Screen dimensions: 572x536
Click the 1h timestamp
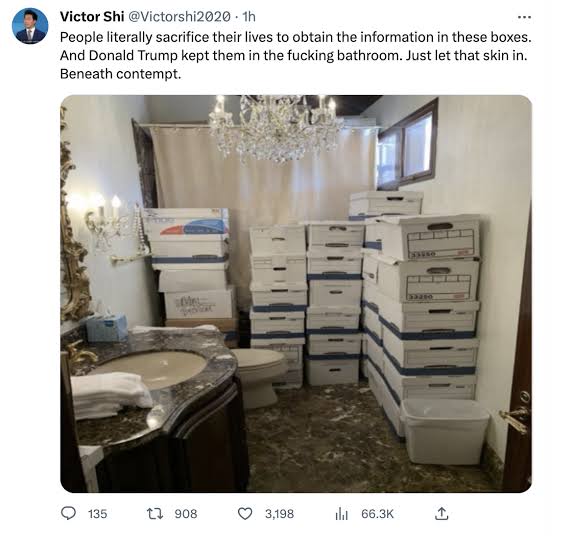[x=249, y=16]
